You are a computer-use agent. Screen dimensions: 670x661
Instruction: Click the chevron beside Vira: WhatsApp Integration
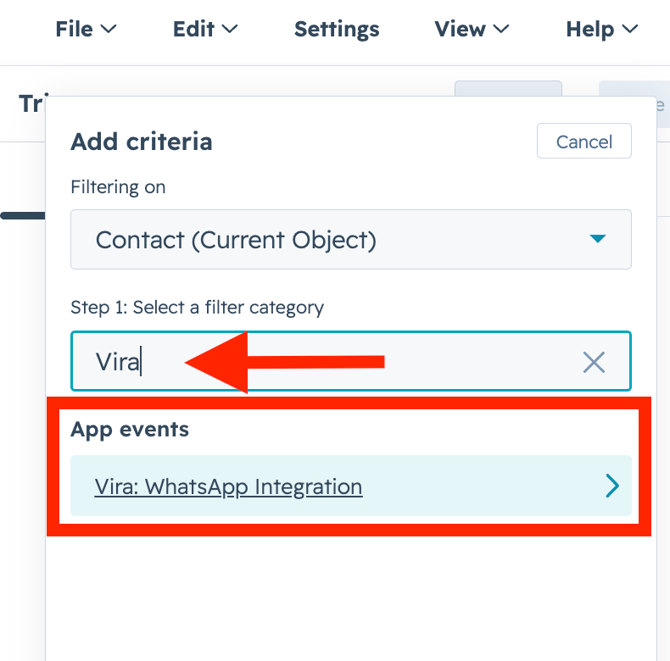(x=612, y=487)
